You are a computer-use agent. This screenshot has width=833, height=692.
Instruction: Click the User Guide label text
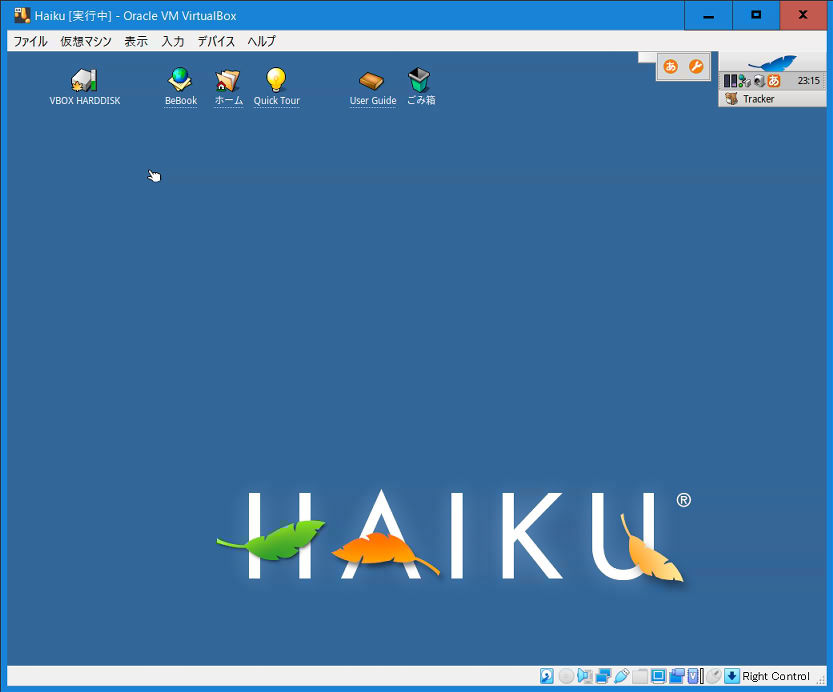point(372,100)
